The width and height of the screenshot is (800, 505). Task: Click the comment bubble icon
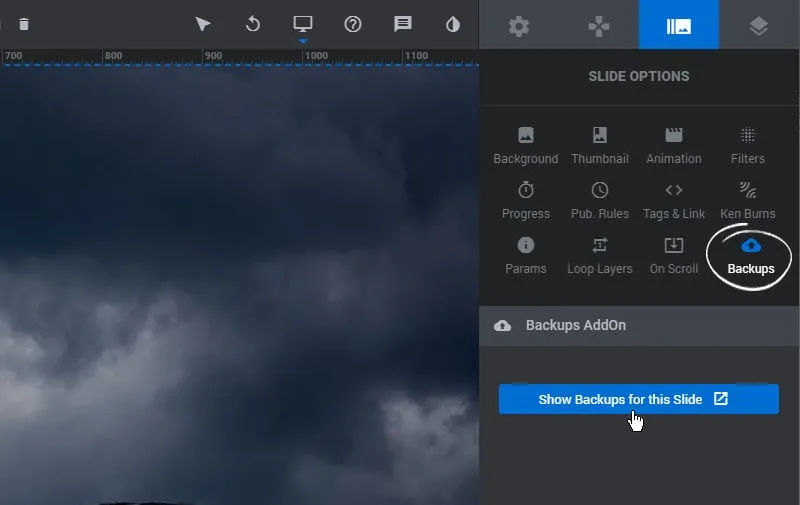pyautogui.click(x=403, y=24)
